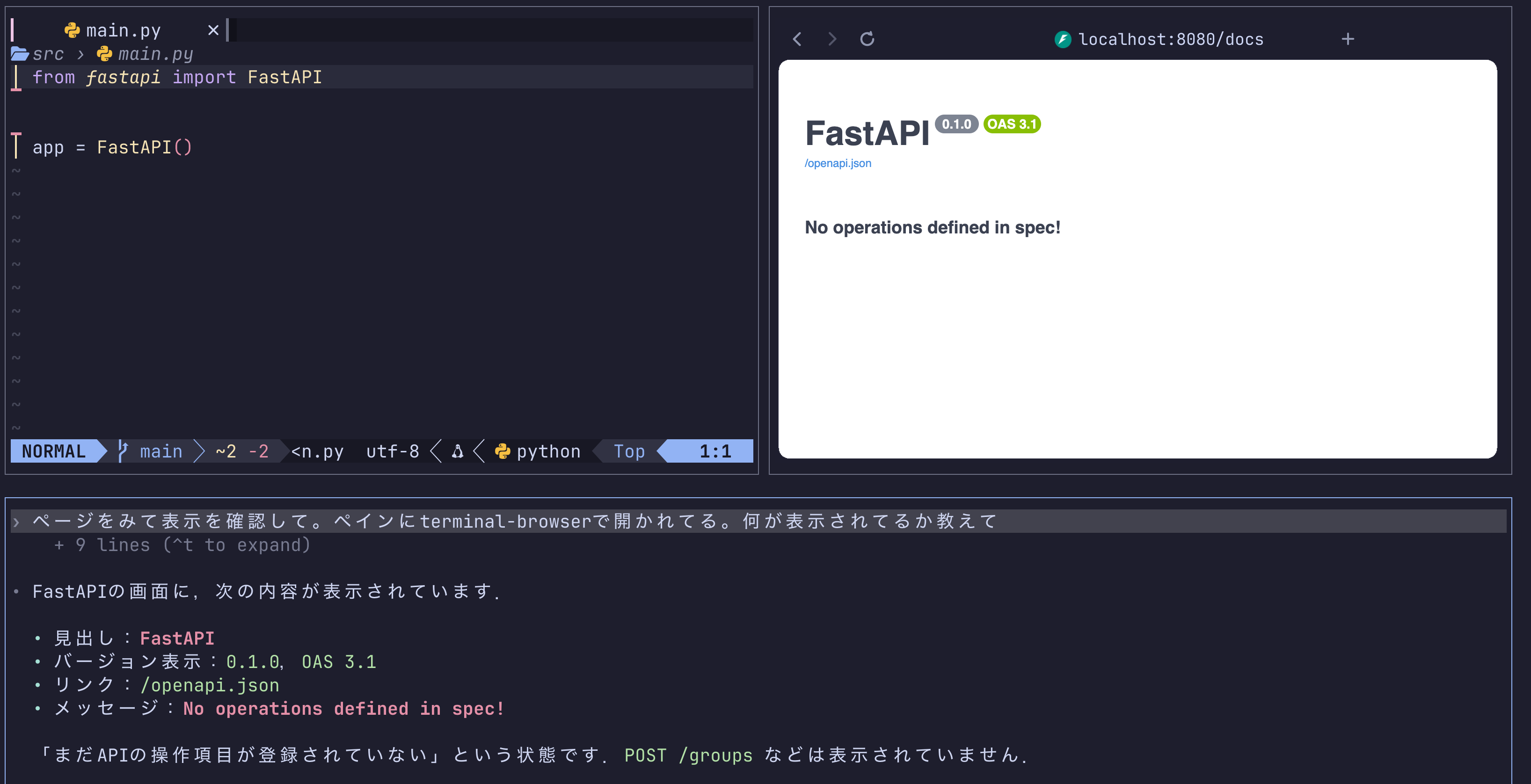The image size is (1531, 784).
Task: Go forward in the terminal browser
Action: coord(832,39)
